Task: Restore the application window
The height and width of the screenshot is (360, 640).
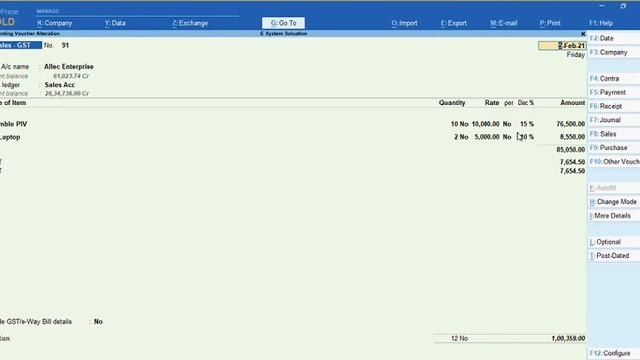Action: 623,6
